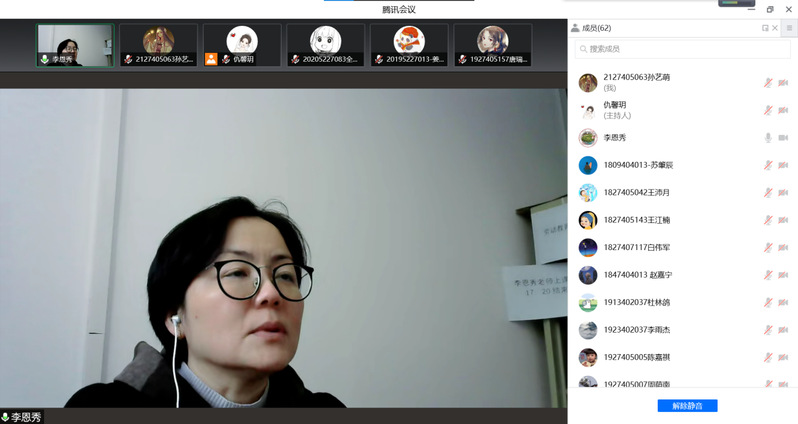Close the members panel
This screenshot has height=424, width=798.
(x=775, y=28)
